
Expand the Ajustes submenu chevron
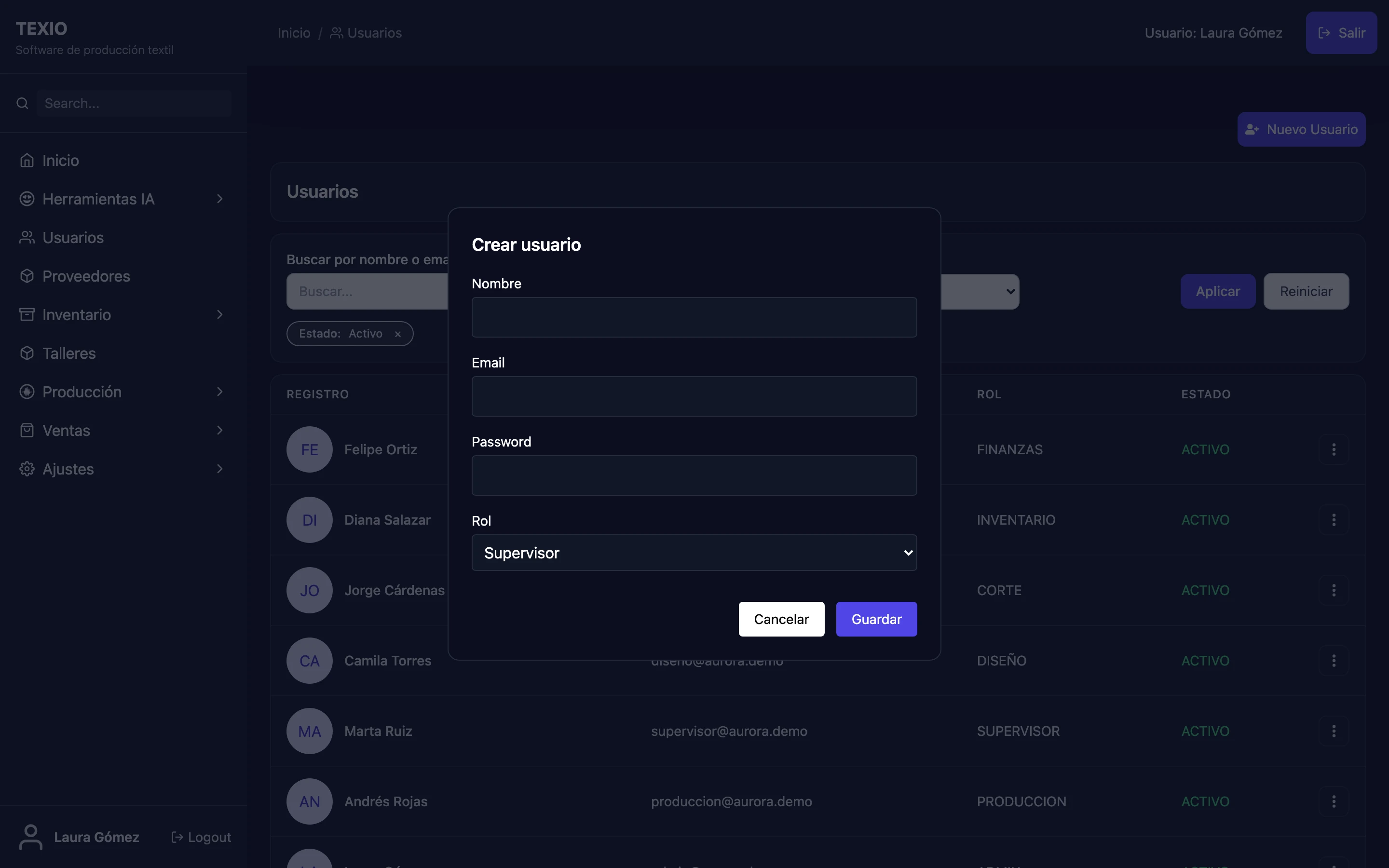pyautogui.click(x=220, y=468)
